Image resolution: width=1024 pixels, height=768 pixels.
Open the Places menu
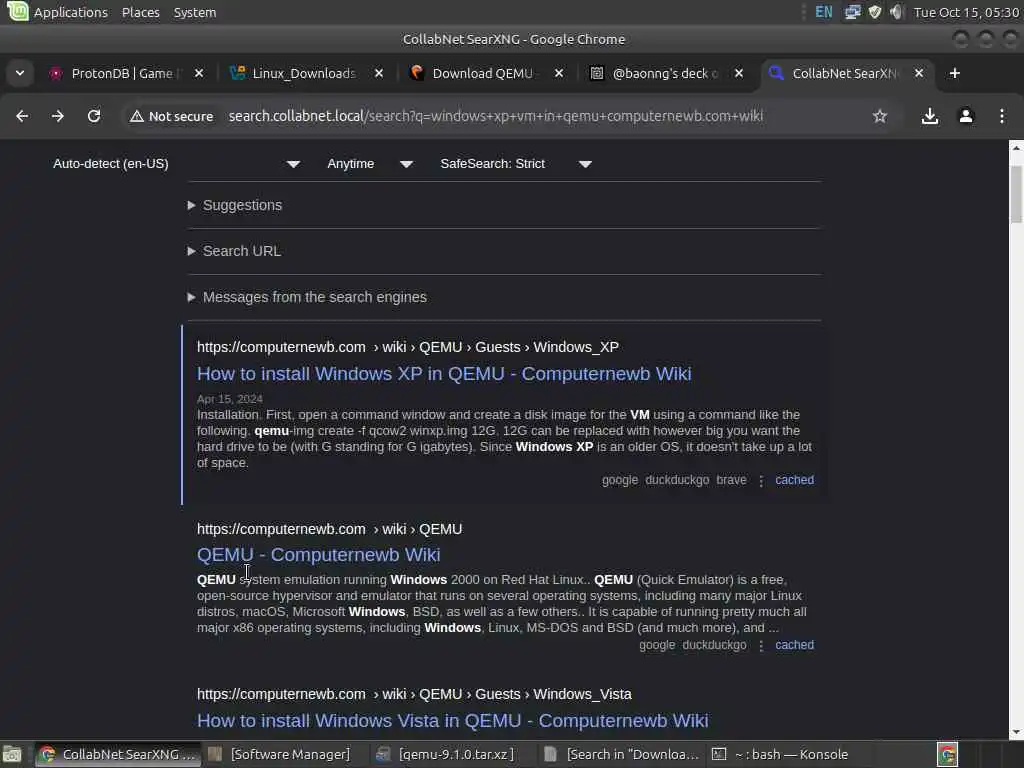pyautogui.click(x=140, y=12)
